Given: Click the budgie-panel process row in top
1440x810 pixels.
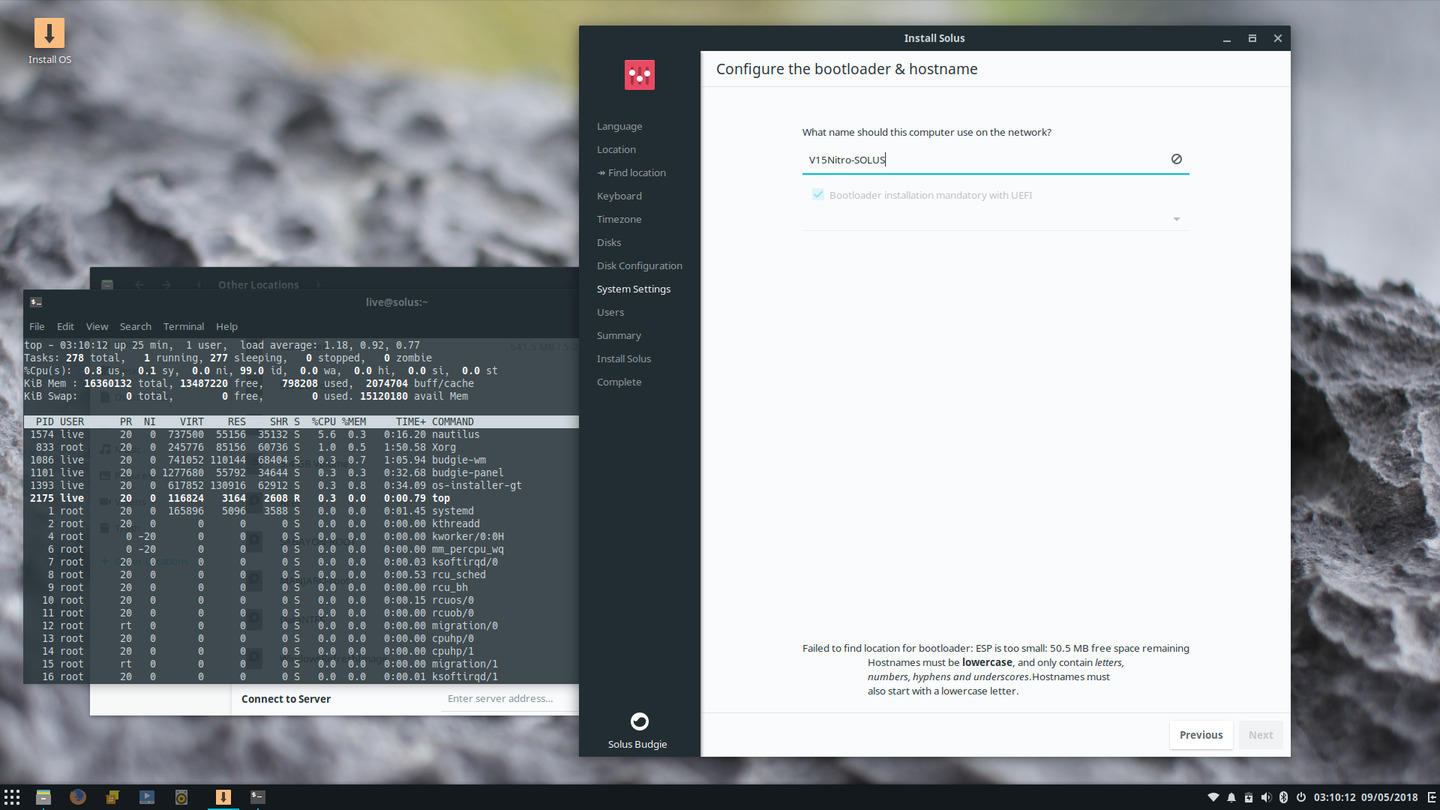Looking at the screenshot, I should coord(301,473).
